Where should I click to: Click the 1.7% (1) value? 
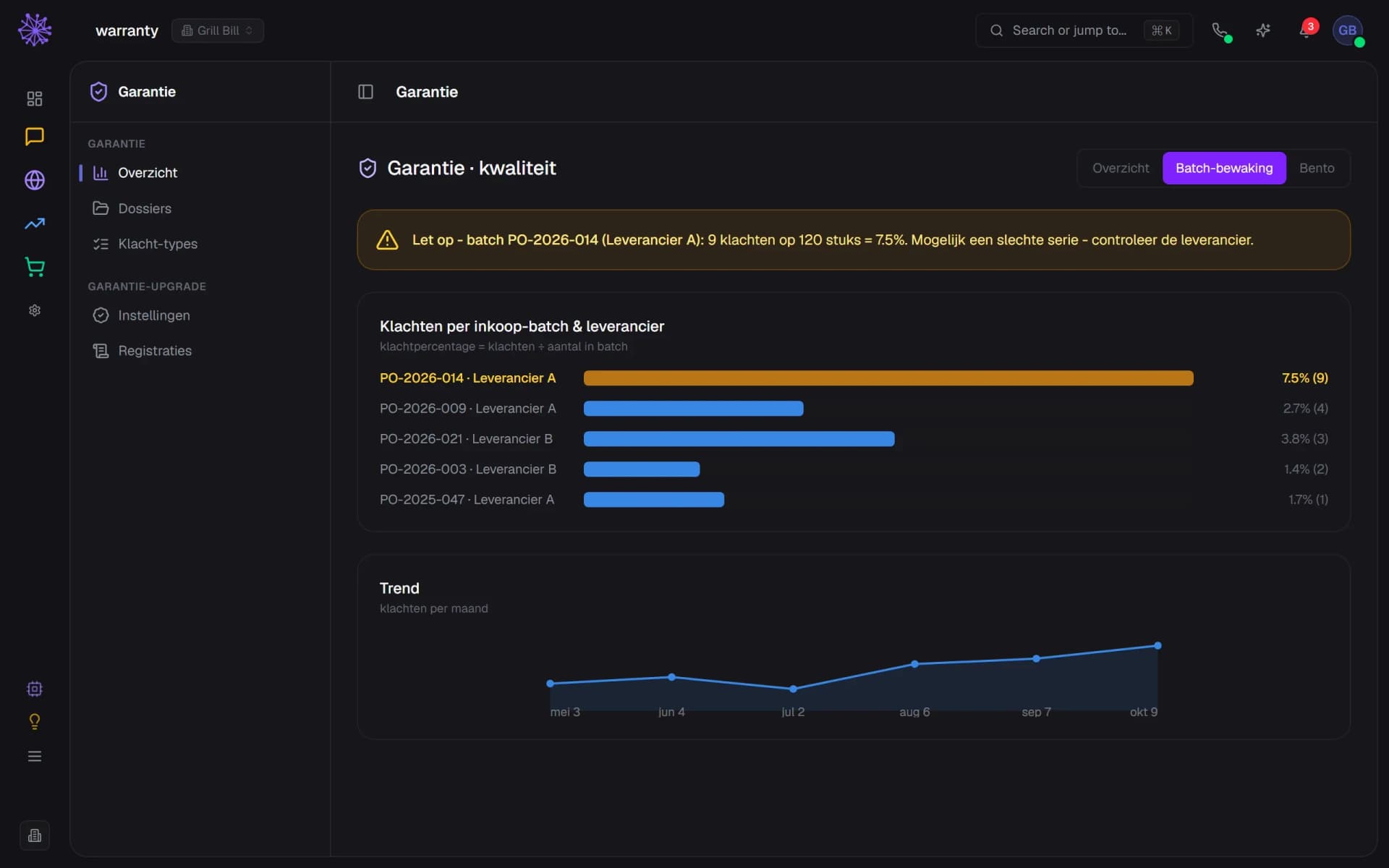pyautogui.click(x=1308, y=499)
